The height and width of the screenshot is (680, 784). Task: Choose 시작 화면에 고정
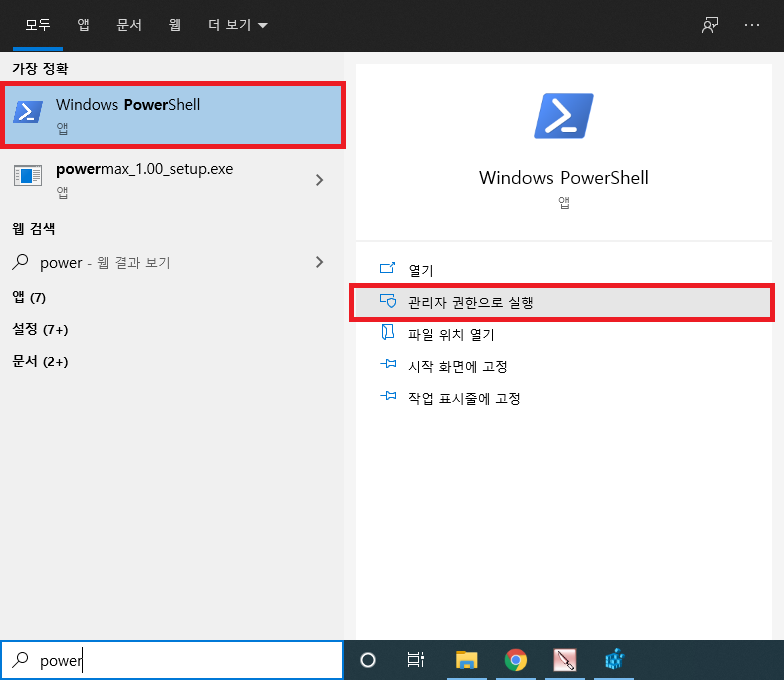click(x=564, y=366)
